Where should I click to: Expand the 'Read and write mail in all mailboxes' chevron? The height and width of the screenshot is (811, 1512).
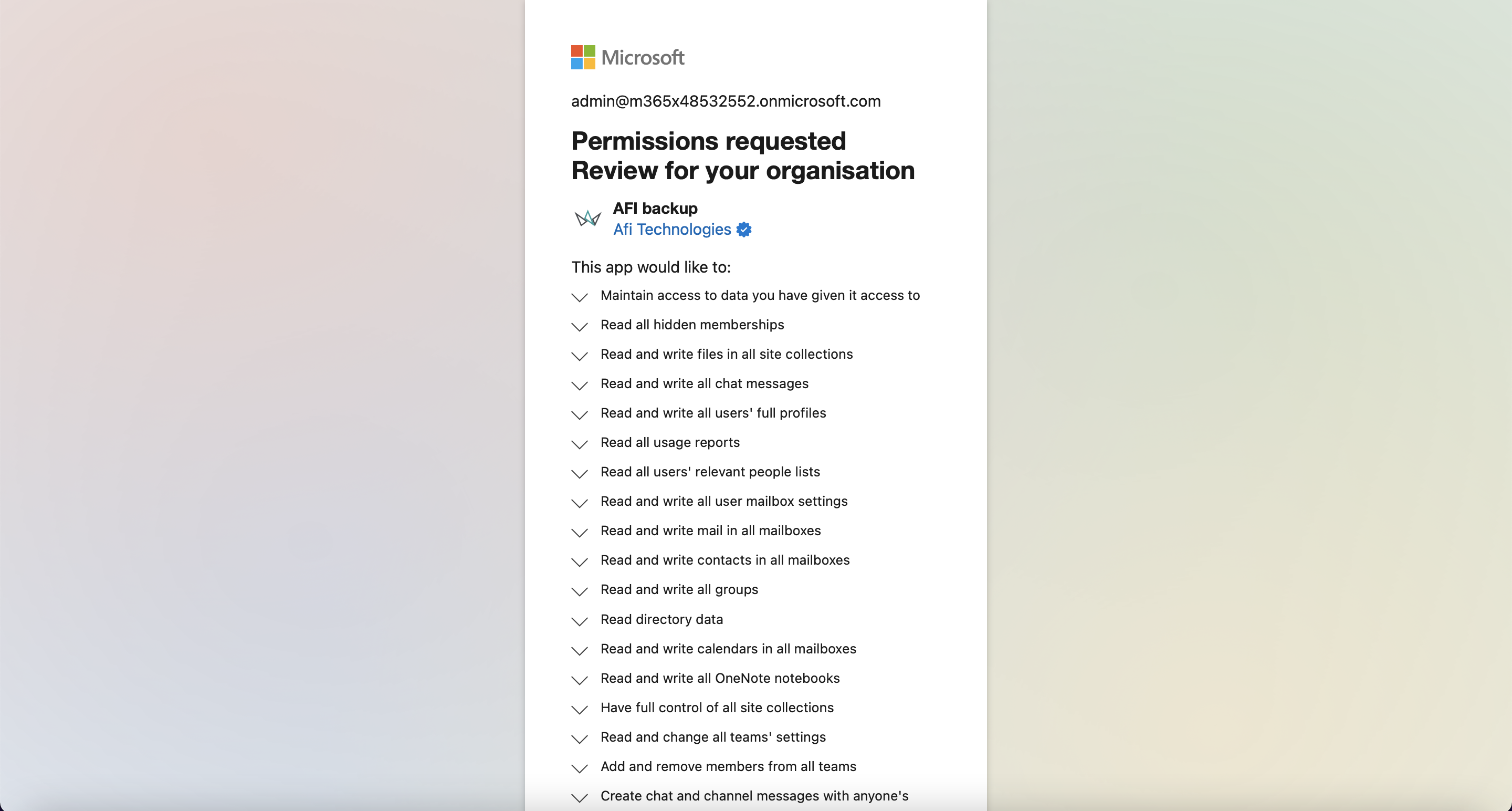coord(579,532)
